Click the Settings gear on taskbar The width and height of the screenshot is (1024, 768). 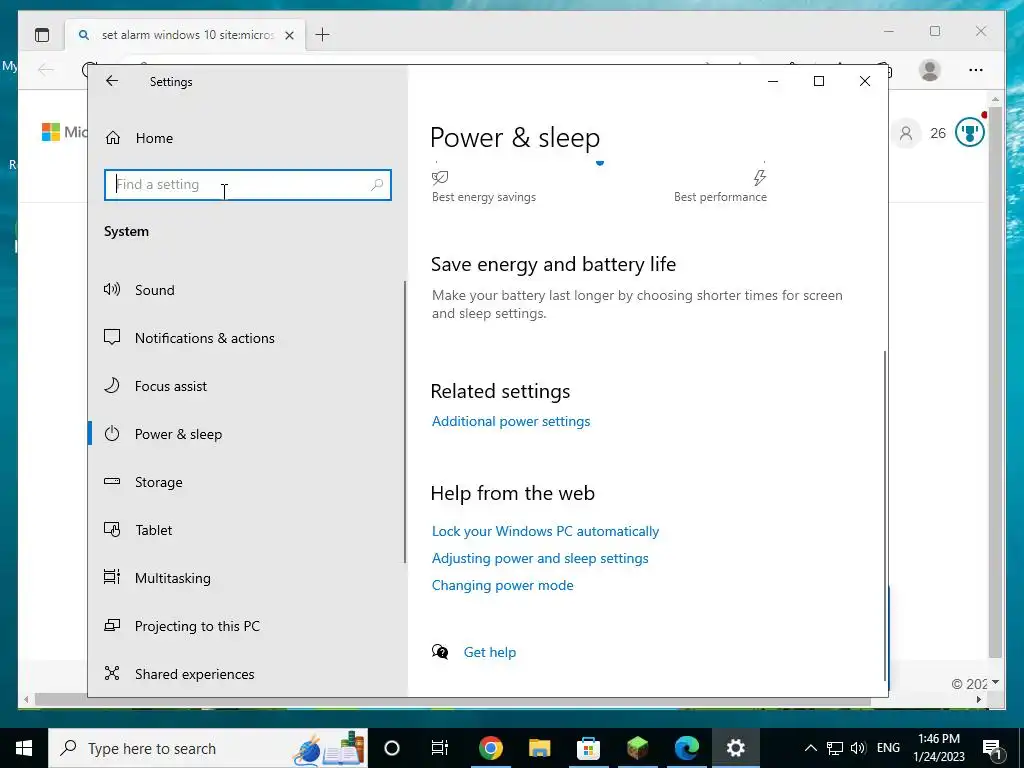[735, 748]
